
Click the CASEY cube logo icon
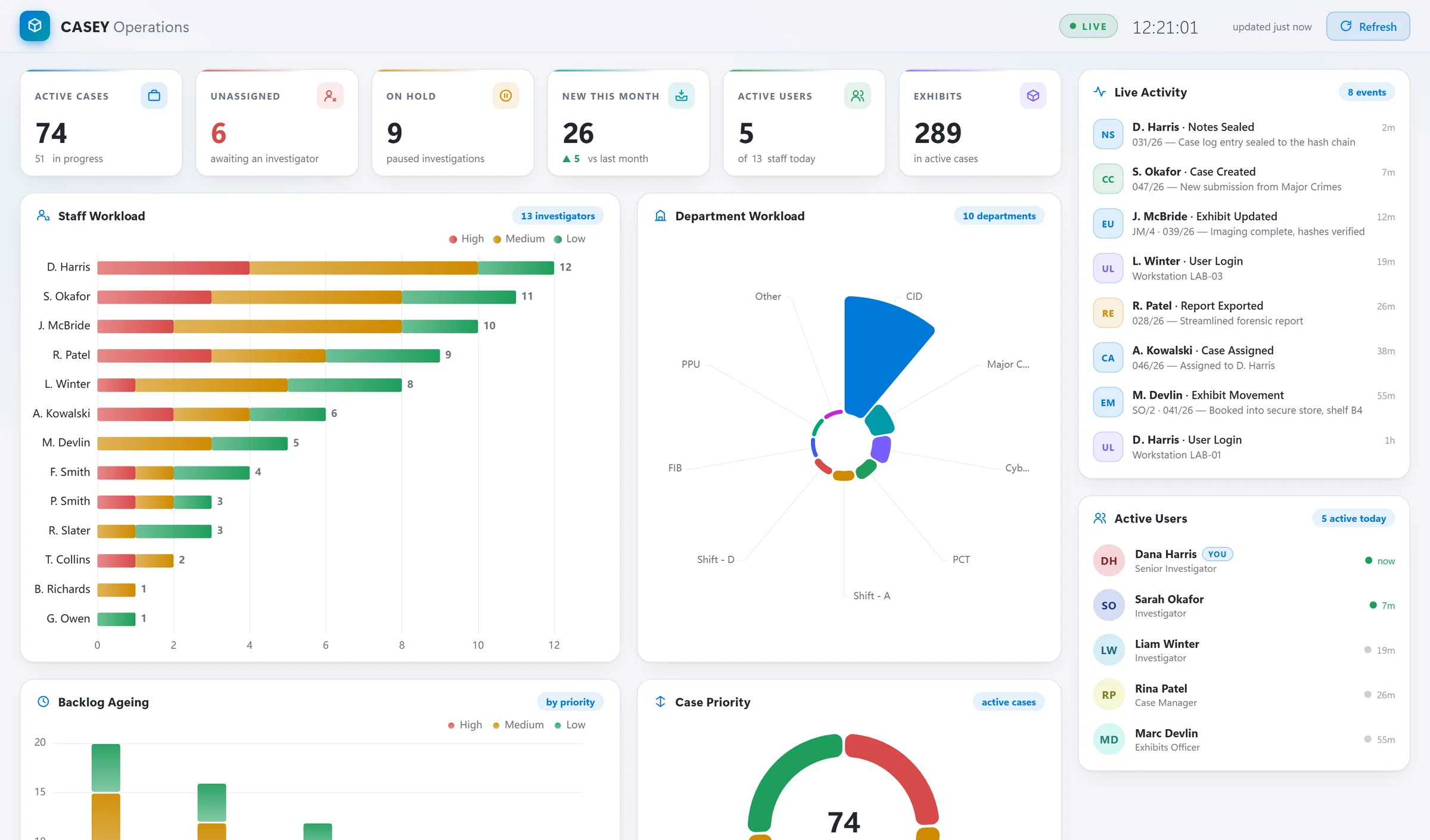click(35, 26)
